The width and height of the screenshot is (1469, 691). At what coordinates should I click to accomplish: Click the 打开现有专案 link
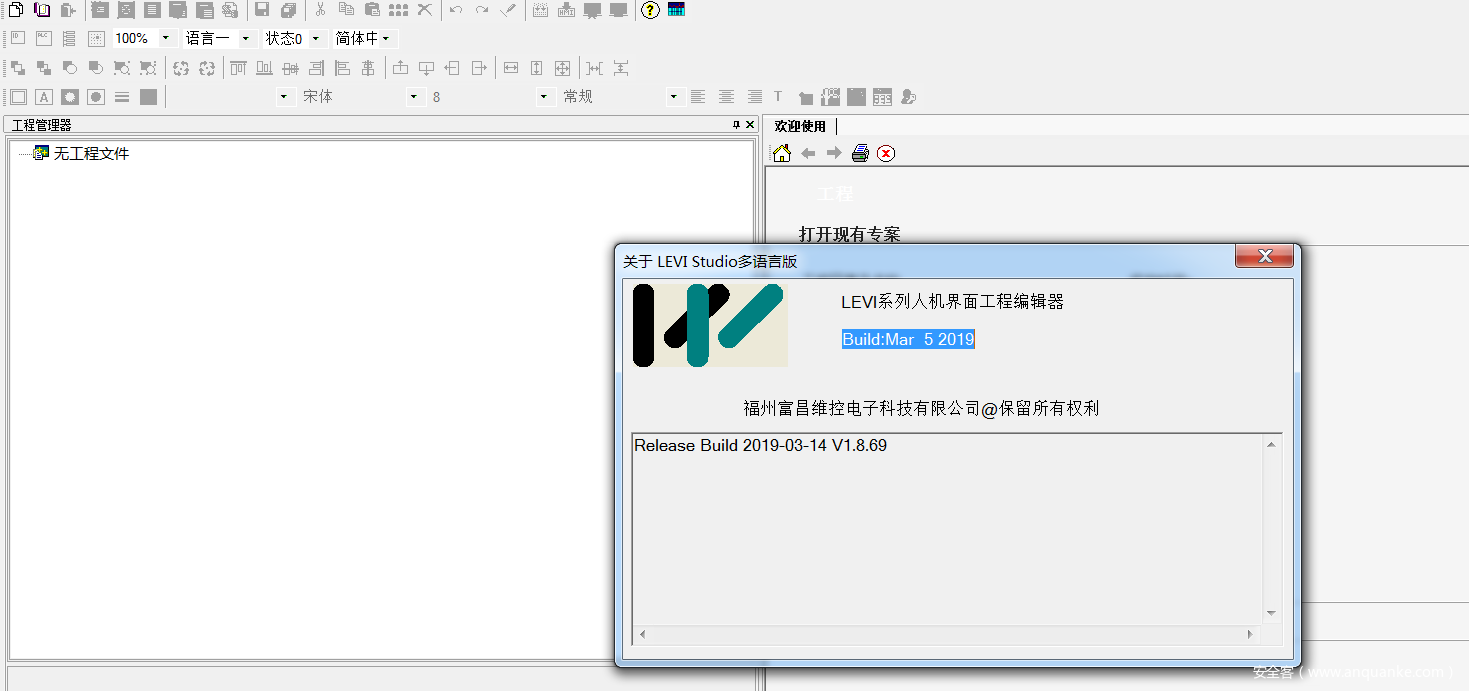[x=849, y=234]
